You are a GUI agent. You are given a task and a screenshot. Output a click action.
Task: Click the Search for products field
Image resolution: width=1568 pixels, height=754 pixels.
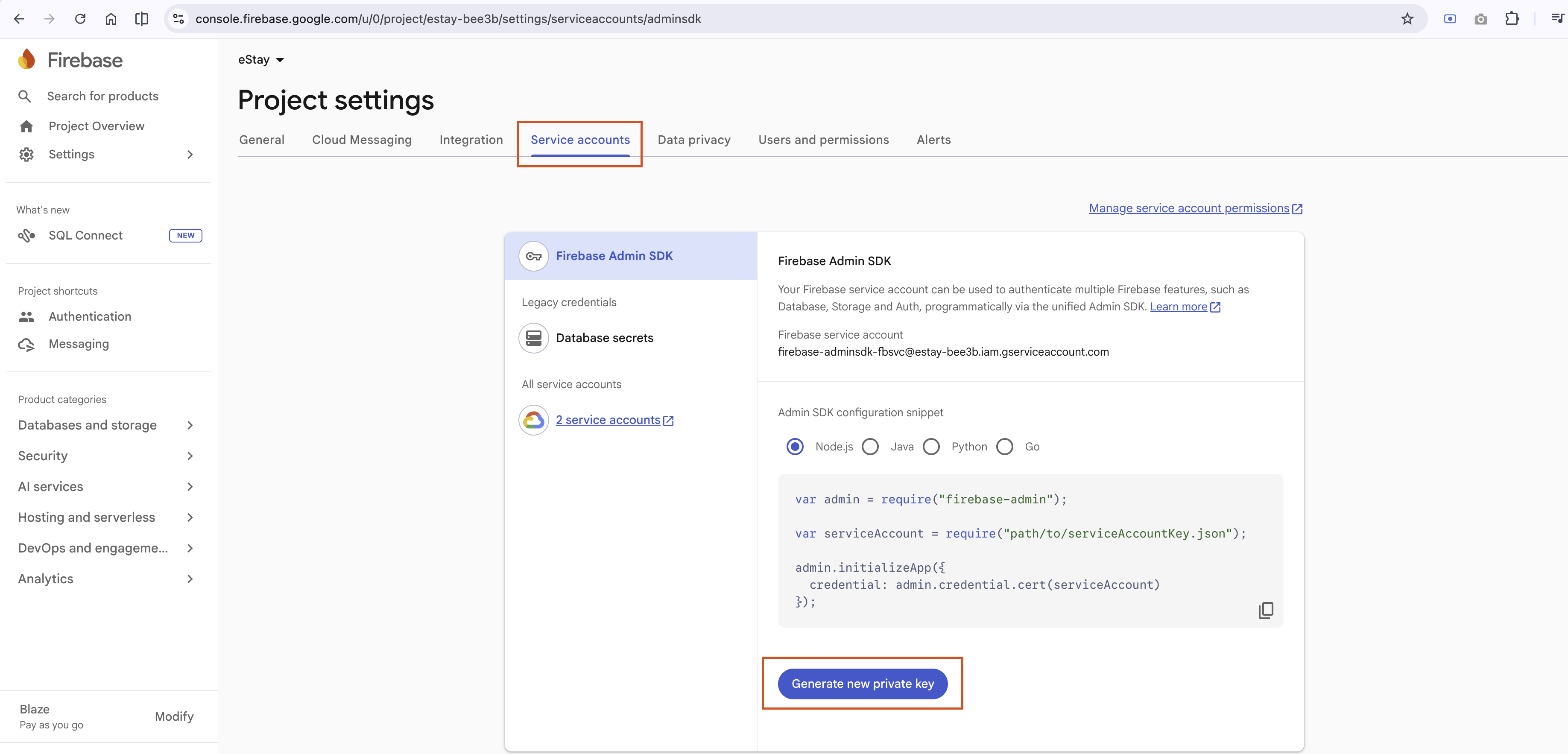(x=103, y=96)
